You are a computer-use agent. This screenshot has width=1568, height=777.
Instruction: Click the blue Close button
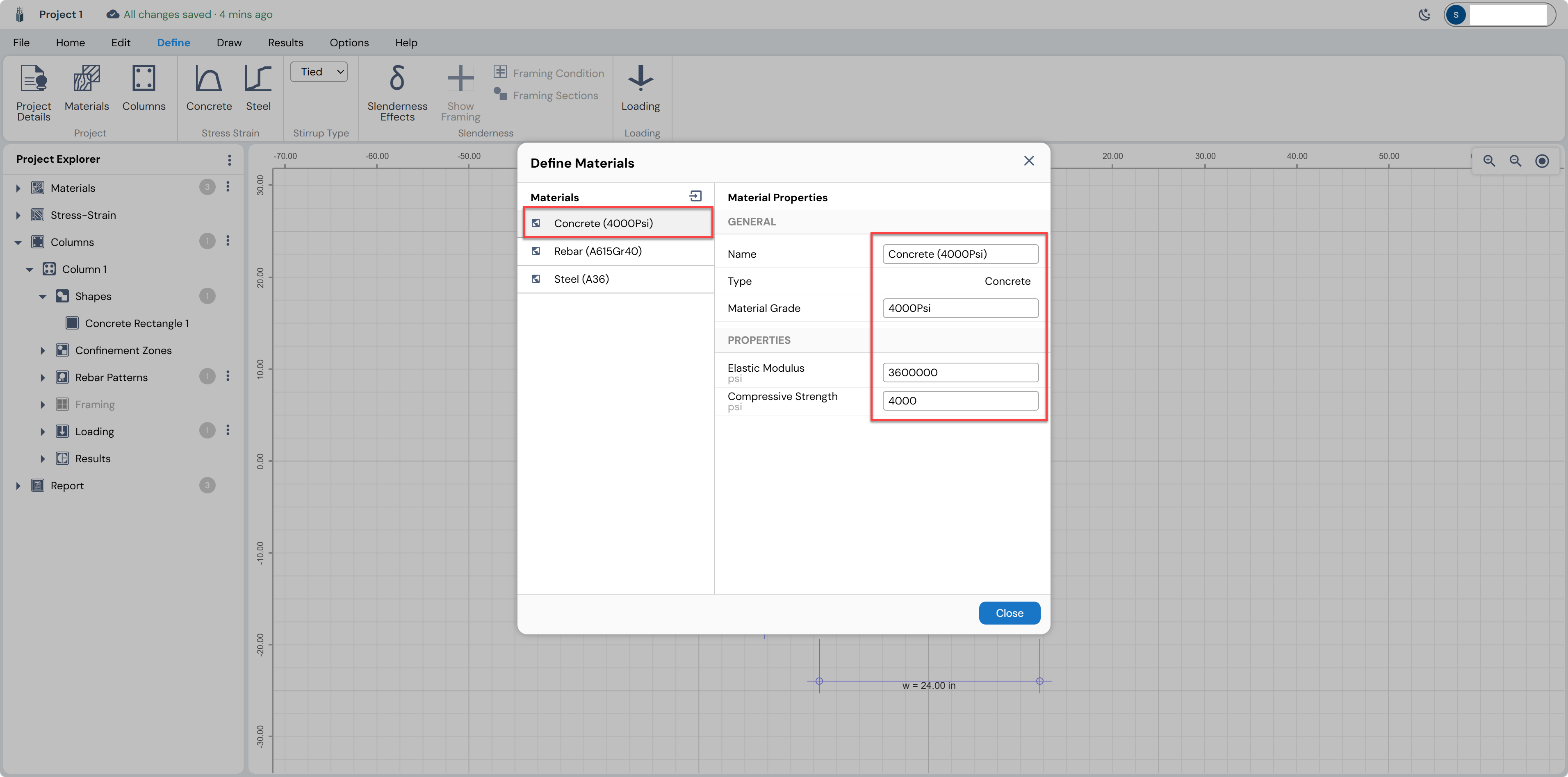(x=1009, y=613)
